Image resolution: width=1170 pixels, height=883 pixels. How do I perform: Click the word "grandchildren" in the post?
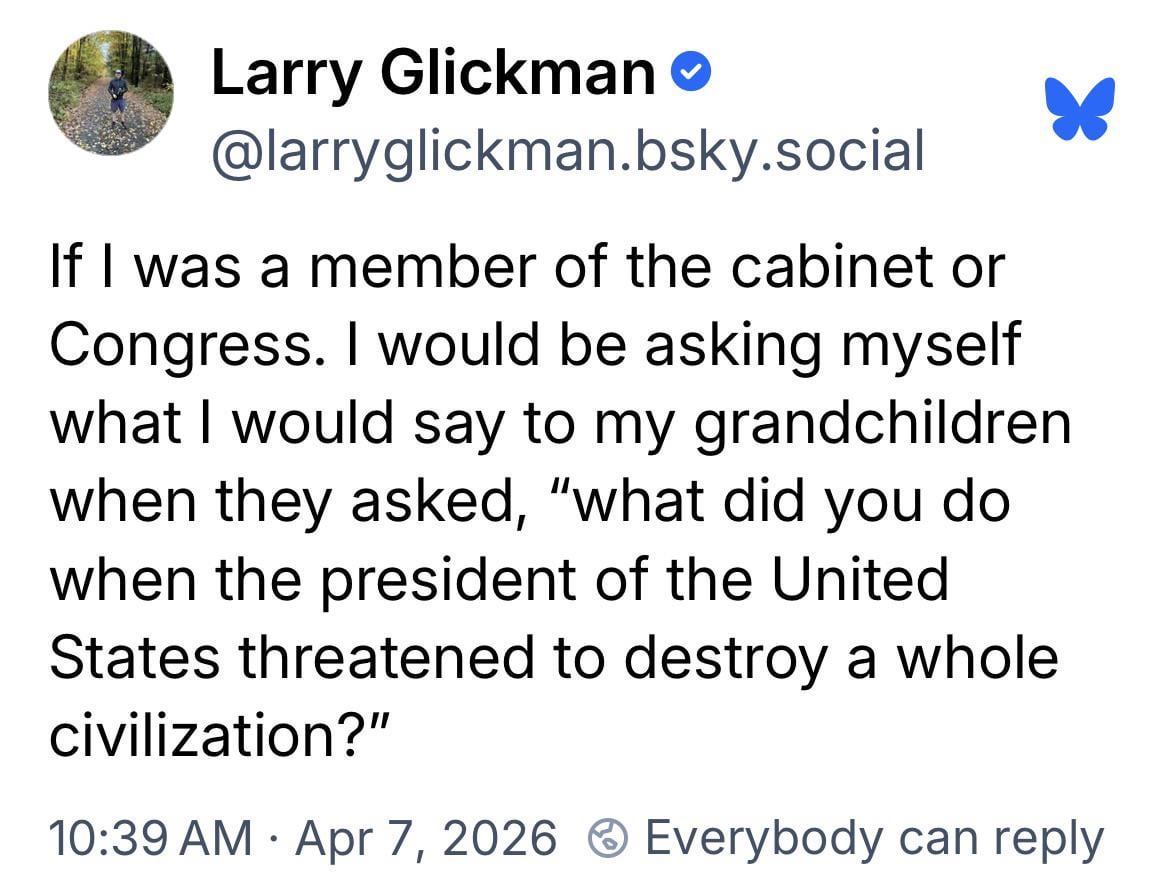click(x=881, y=423)
